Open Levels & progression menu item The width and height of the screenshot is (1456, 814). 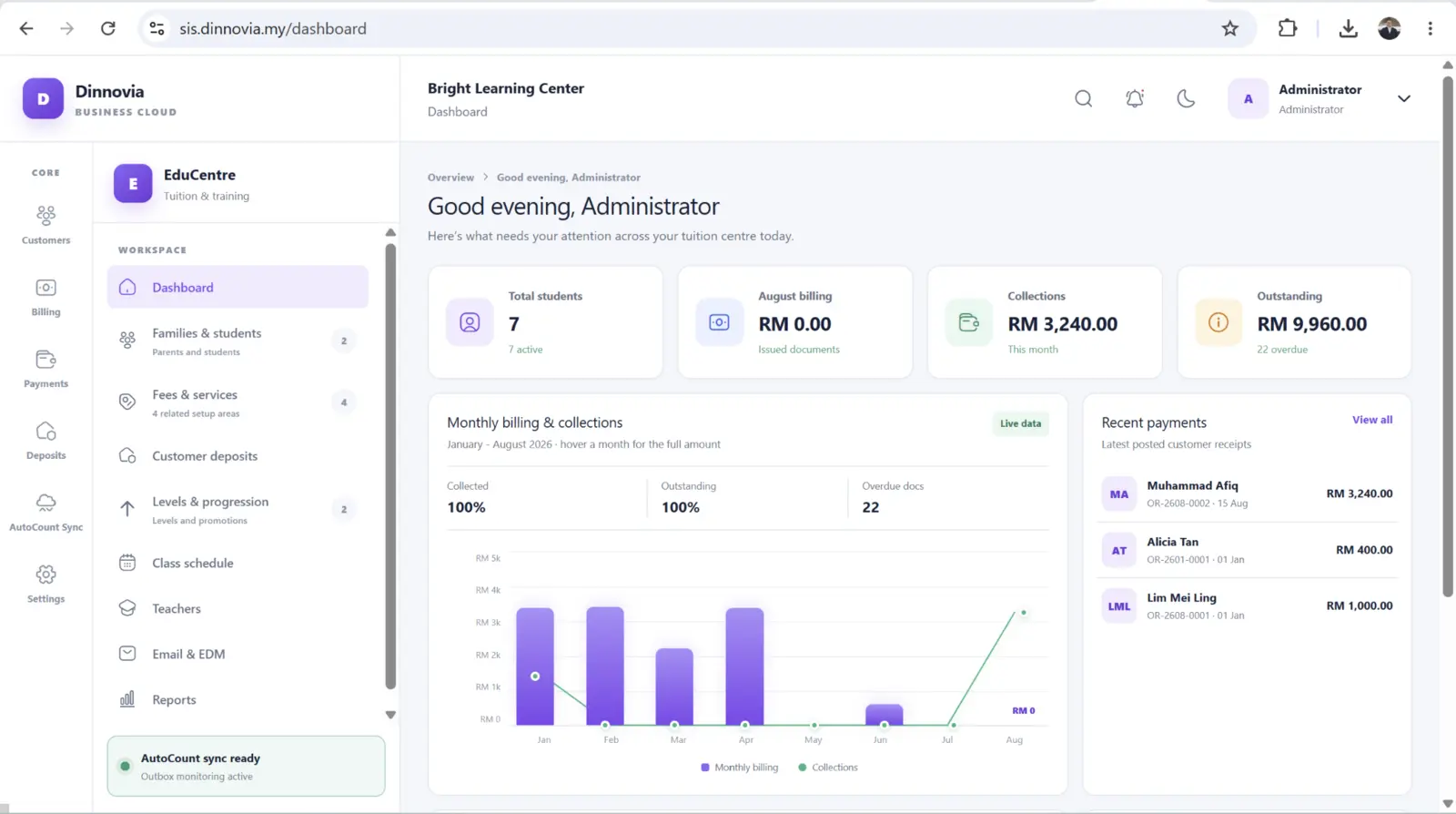click(x=238, y=509)
